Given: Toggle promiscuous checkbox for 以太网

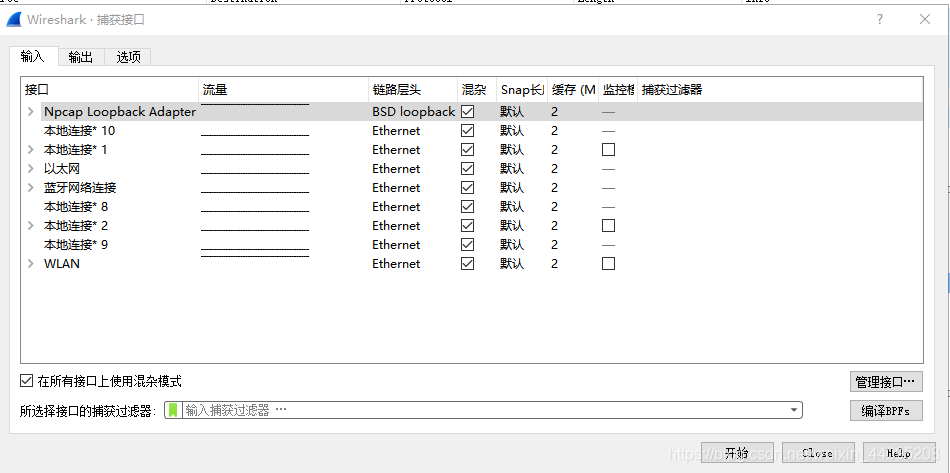Looking at the screenshot, I should point(468,168).
